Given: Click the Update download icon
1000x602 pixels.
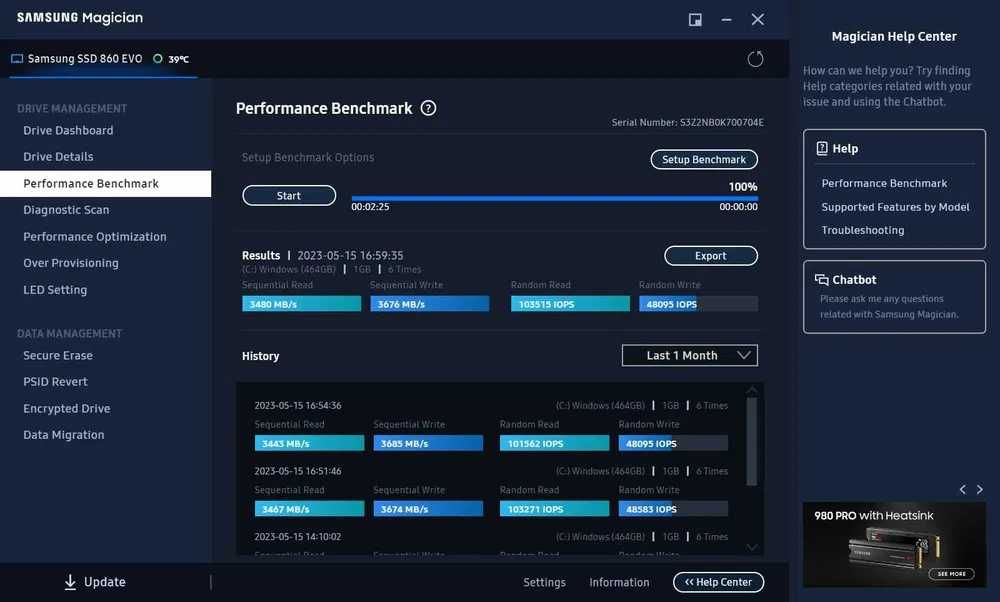Looking at the screenshot, I should click(70, 582).
